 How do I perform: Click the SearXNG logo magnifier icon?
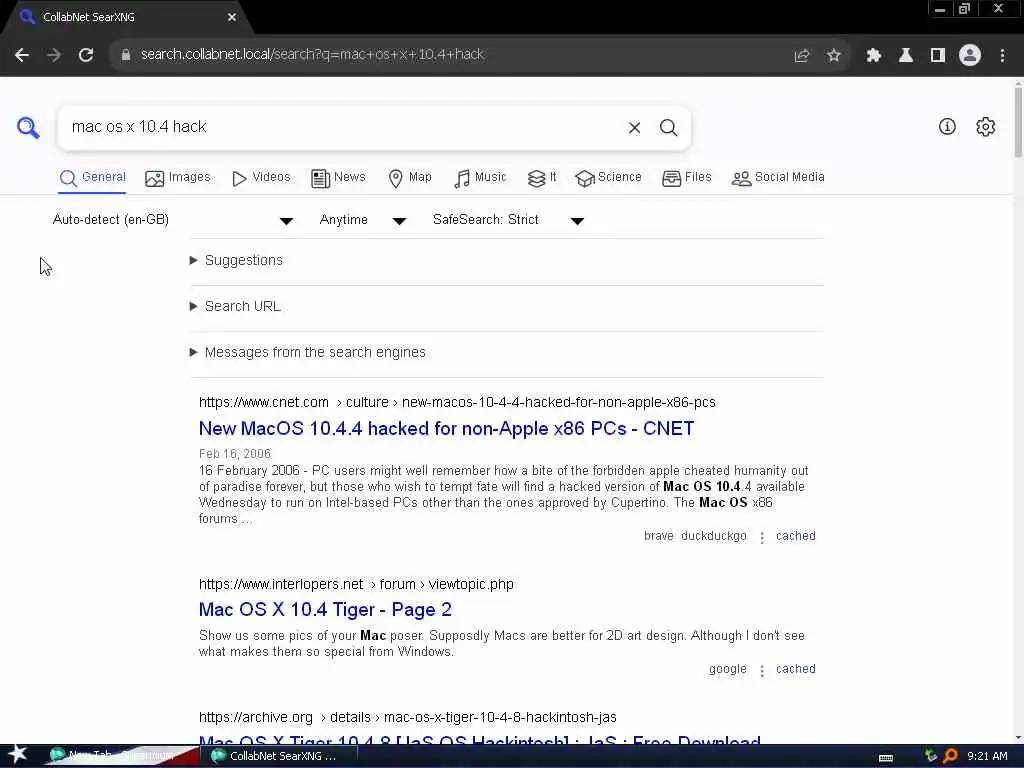[x=28, y=127]
